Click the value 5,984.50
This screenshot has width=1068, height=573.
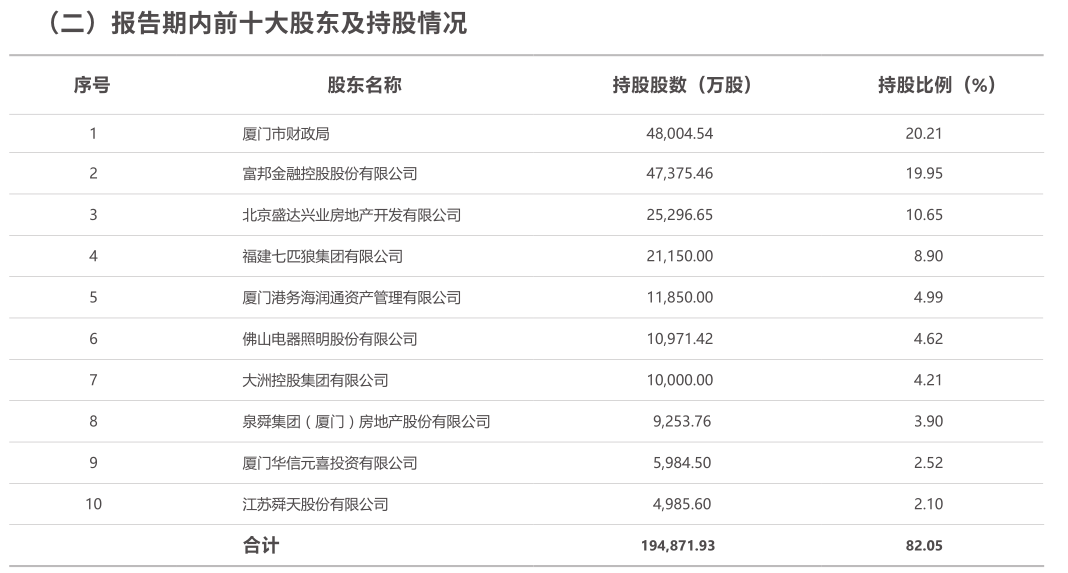(x=682, y=463)
